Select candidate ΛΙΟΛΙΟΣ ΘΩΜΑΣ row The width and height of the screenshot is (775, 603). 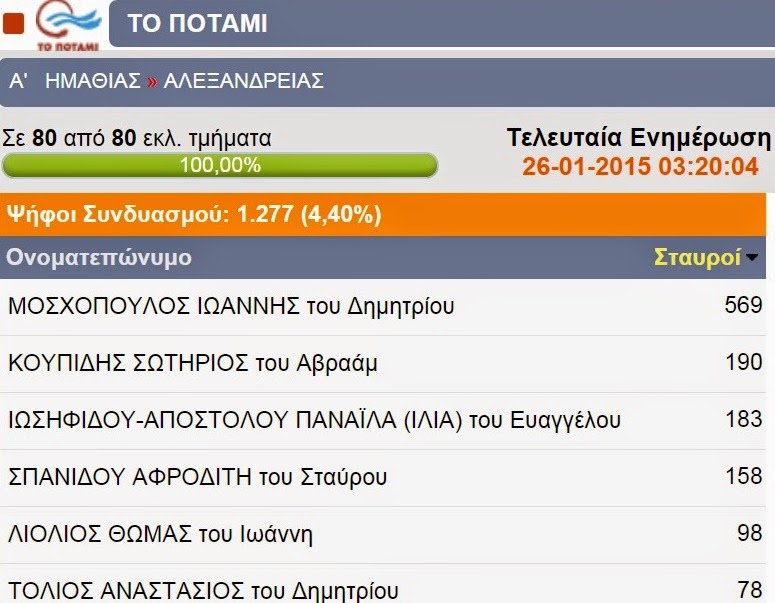[x=383, y=535]
